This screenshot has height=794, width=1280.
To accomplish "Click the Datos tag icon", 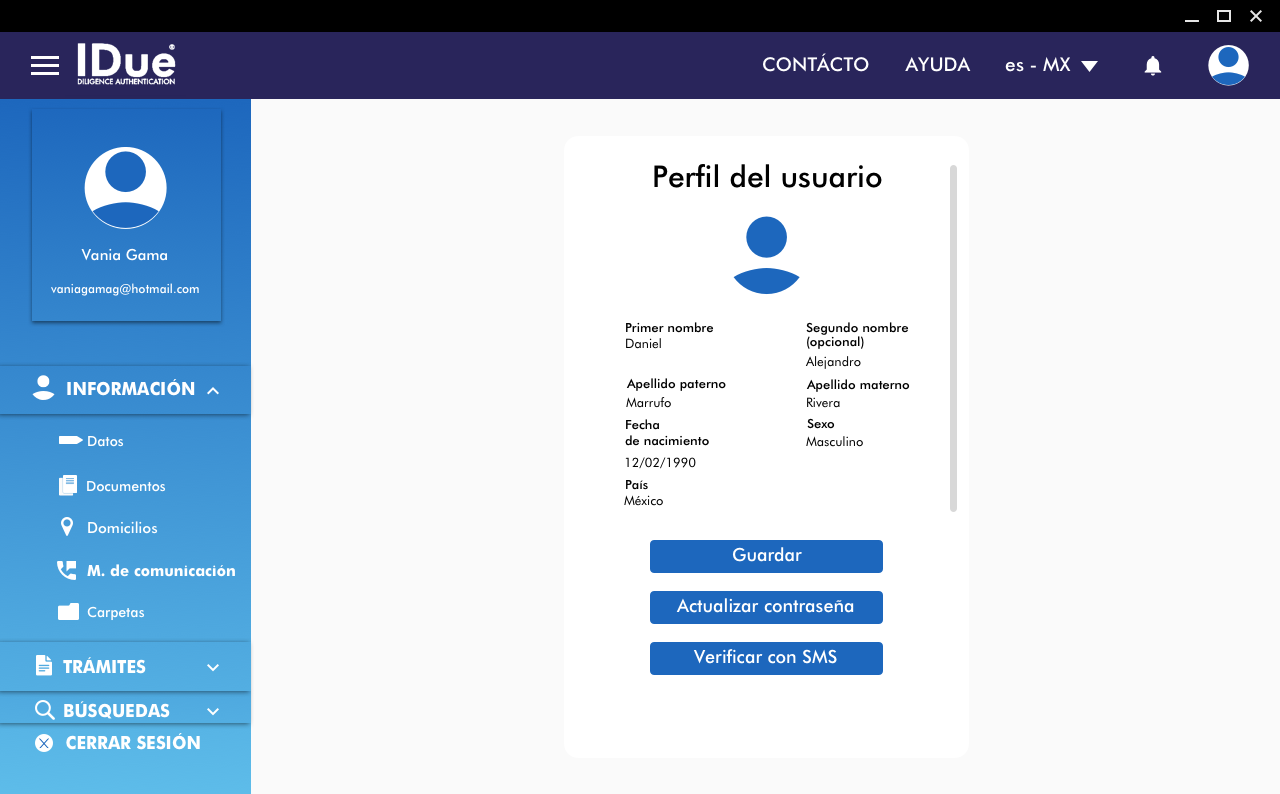I will tap(70, 440).
